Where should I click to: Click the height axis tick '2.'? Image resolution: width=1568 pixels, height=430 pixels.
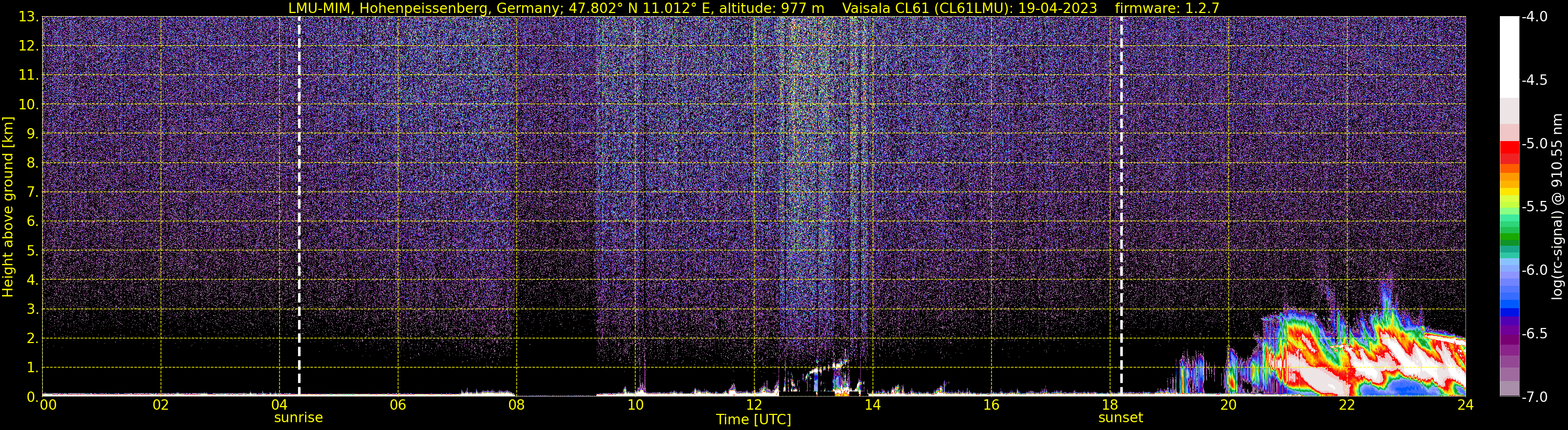[x=32, y=339]
